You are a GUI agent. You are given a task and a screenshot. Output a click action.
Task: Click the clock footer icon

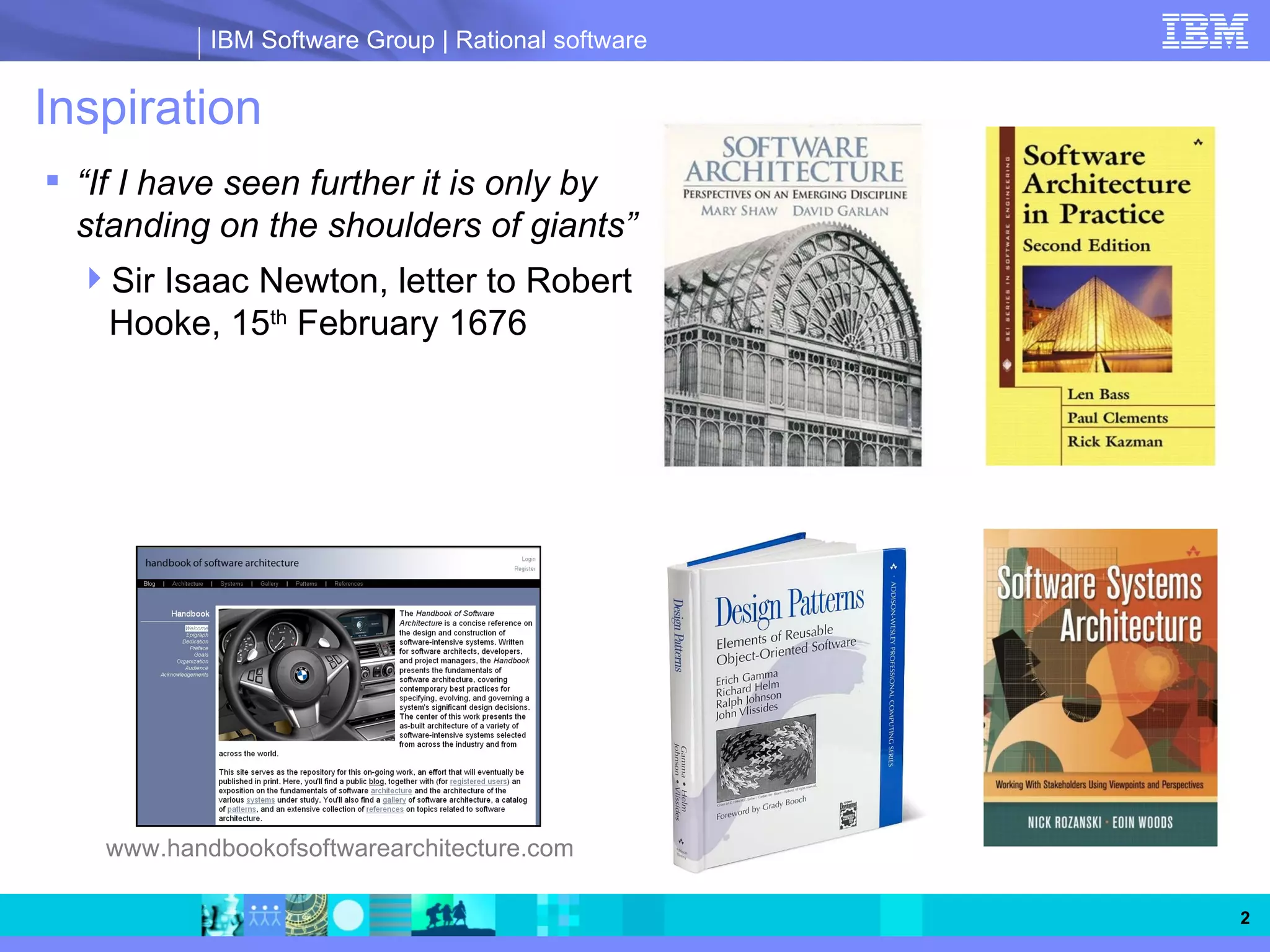click(x=306, y=915)
